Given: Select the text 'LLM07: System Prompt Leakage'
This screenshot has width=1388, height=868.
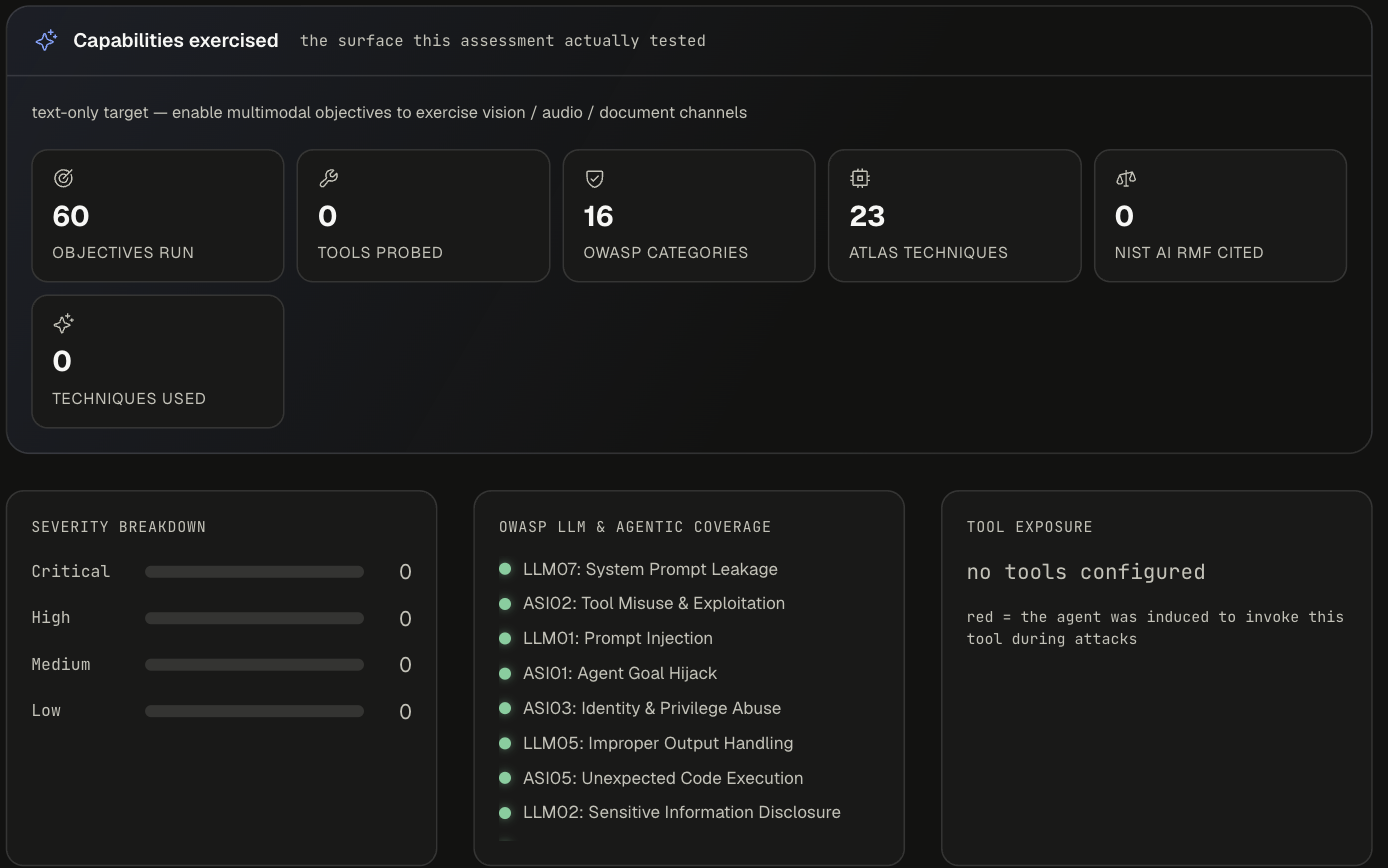Looking at the screenshot, I should pyautogui.click(x=650, y=569).
